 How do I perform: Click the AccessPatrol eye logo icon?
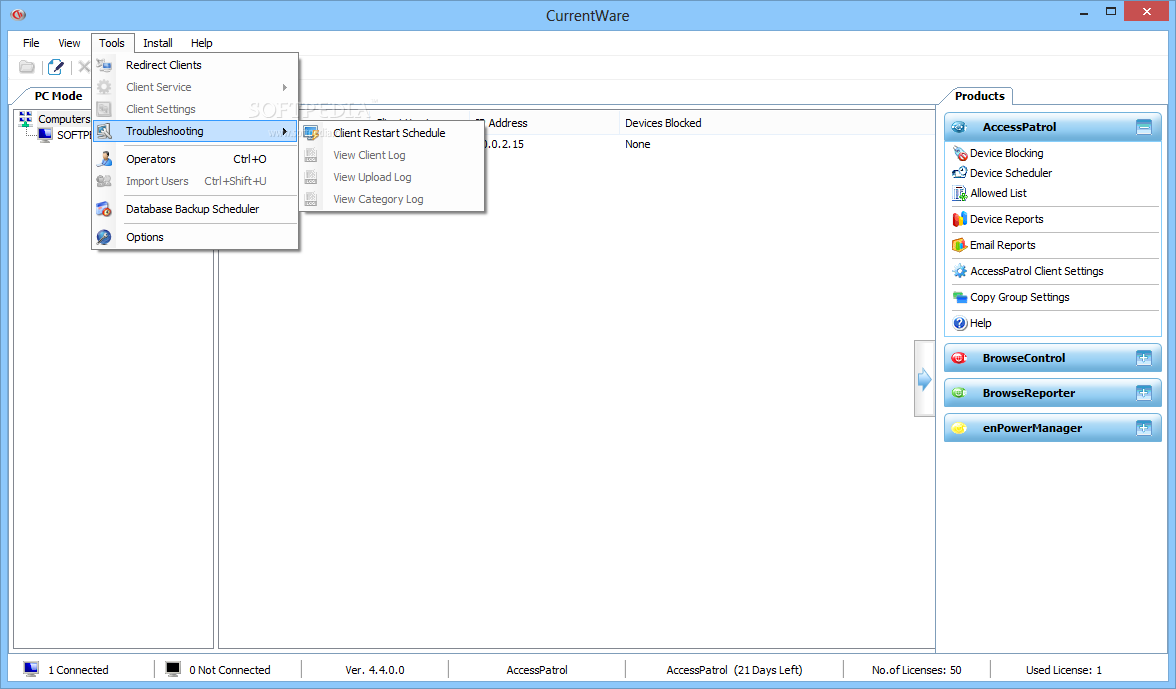click(x=958, y=127)
